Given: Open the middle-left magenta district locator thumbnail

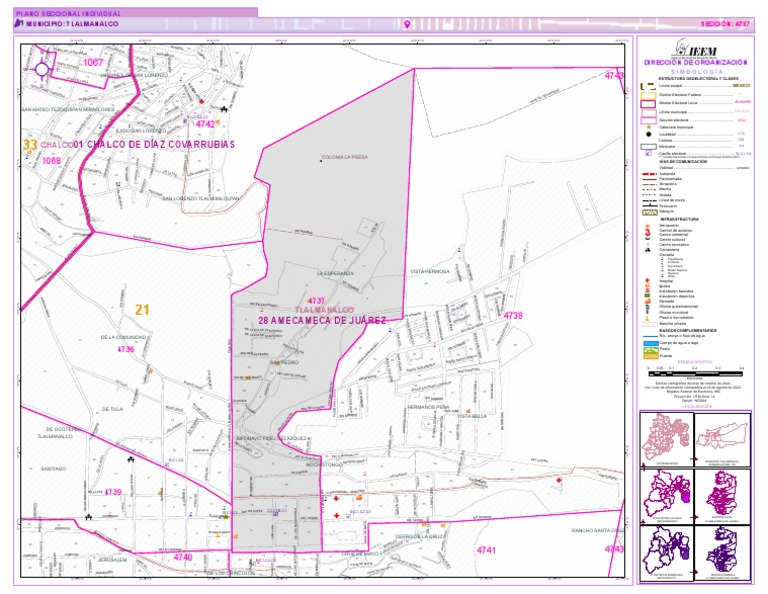Looking at the screenshot, I should click(667, 496).
